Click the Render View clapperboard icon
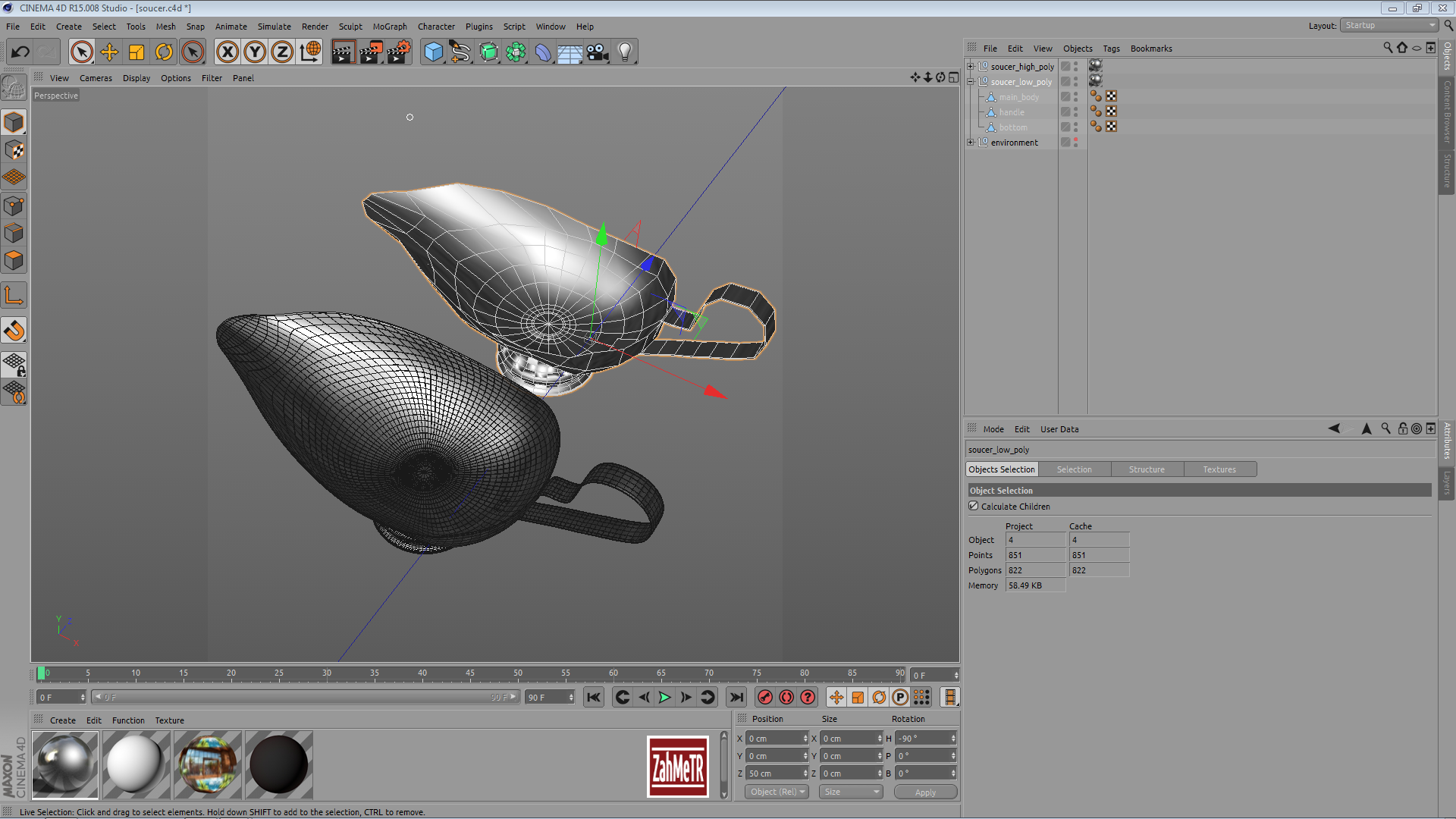 click(343, 52)
